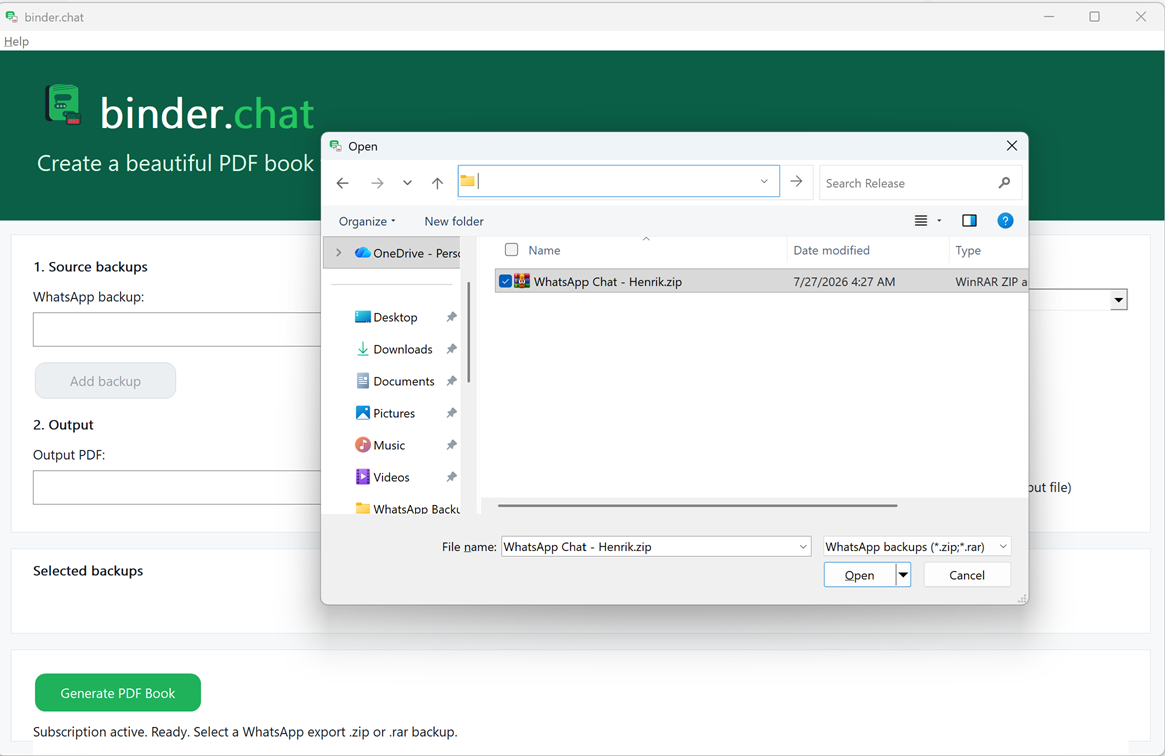The image size is (1165, 756).
Task: Select file WhatsApp Chat - Henrik.zip
Action: tap(608, 281)
